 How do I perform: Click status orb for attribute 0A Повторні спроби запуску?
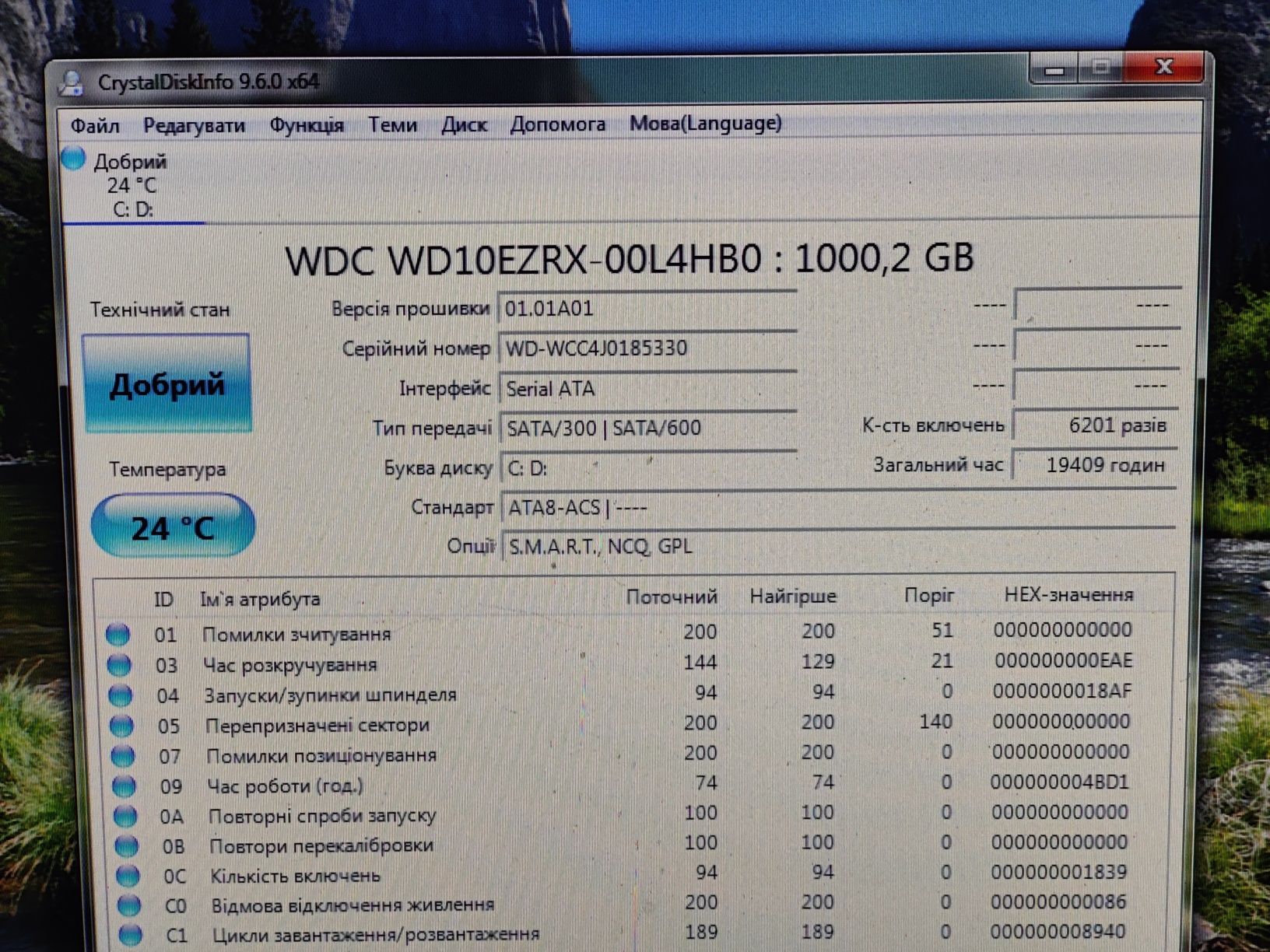click(x=125, y=816)
